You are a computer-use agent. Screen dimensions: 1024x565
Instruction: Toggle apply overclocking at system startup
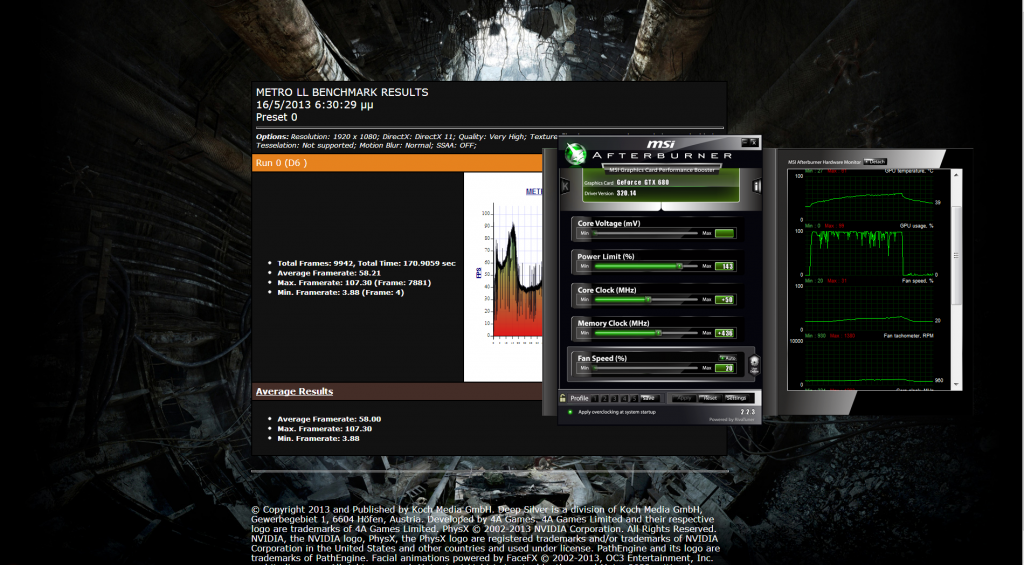570,411
